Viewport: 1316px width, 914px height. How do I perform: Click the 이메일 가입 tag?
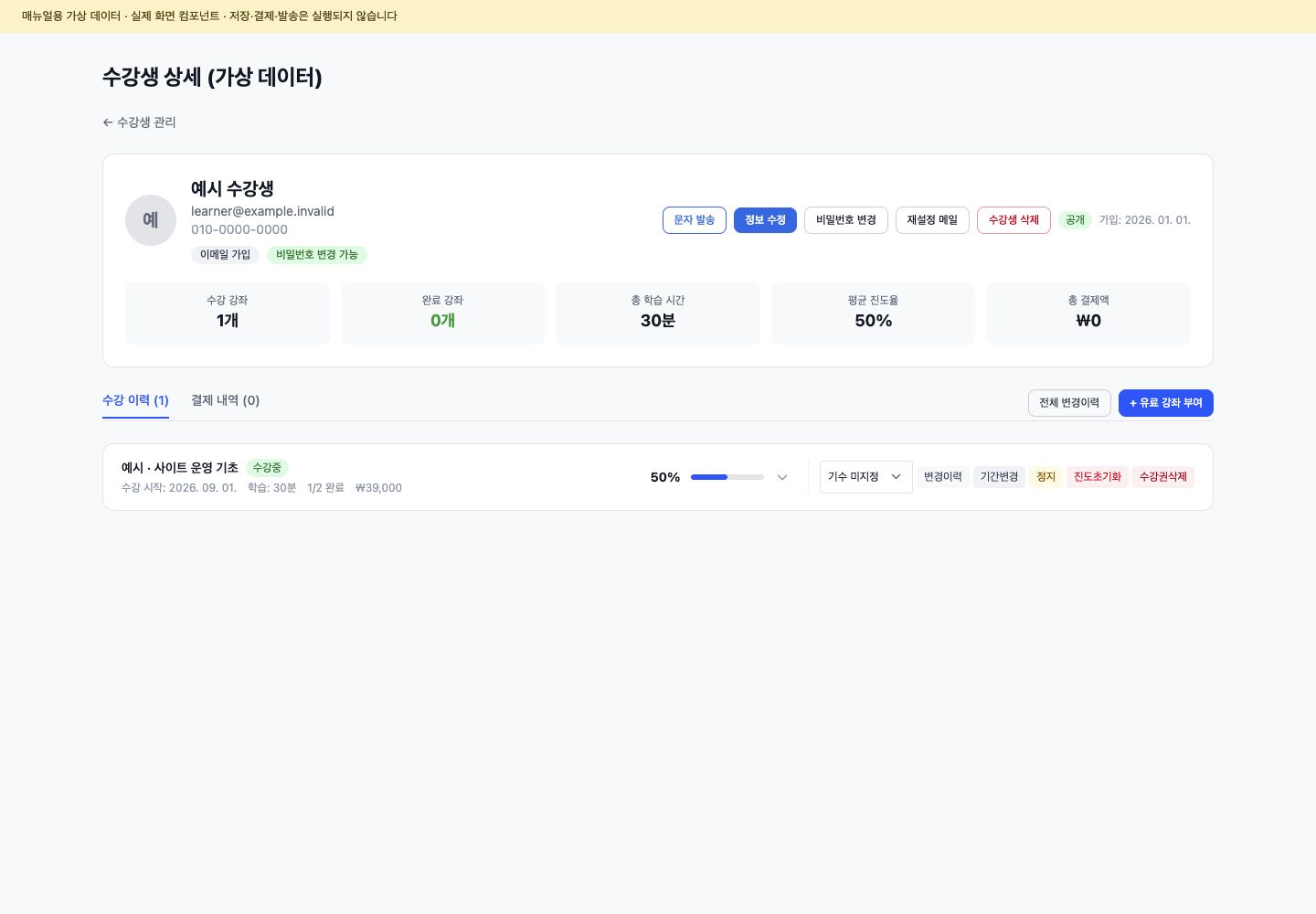coord(225,255)
